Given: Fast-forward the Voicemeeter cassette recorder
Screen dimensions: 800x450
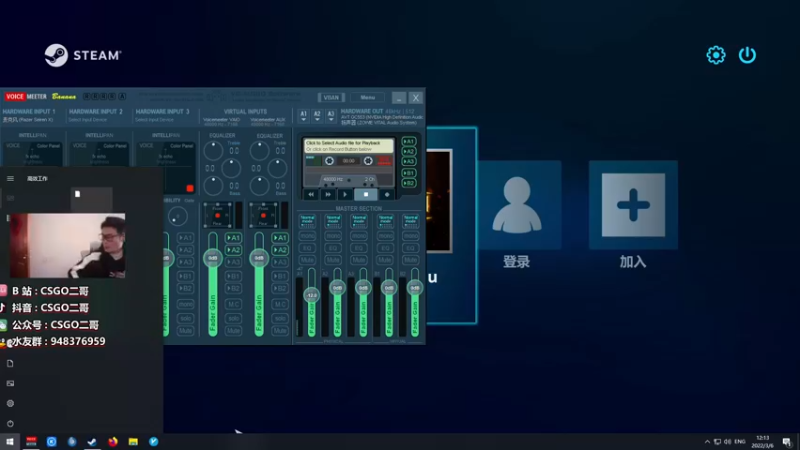Looking at the screenshot, I should tap(328, 194).
